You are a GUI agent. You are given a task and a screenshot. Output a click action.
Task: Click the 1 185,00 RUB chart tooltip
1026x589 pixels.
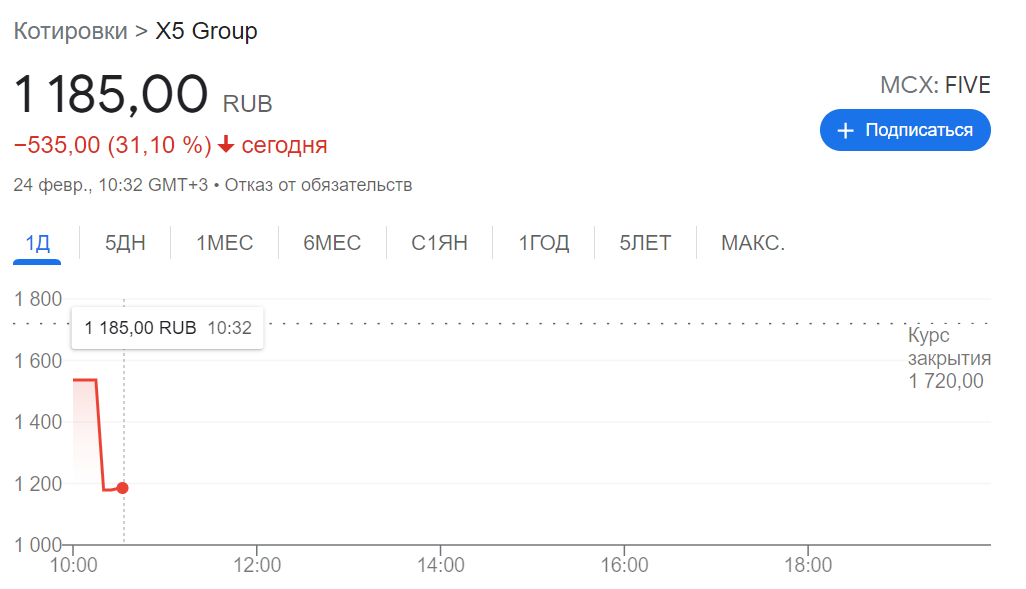(167, 327)
